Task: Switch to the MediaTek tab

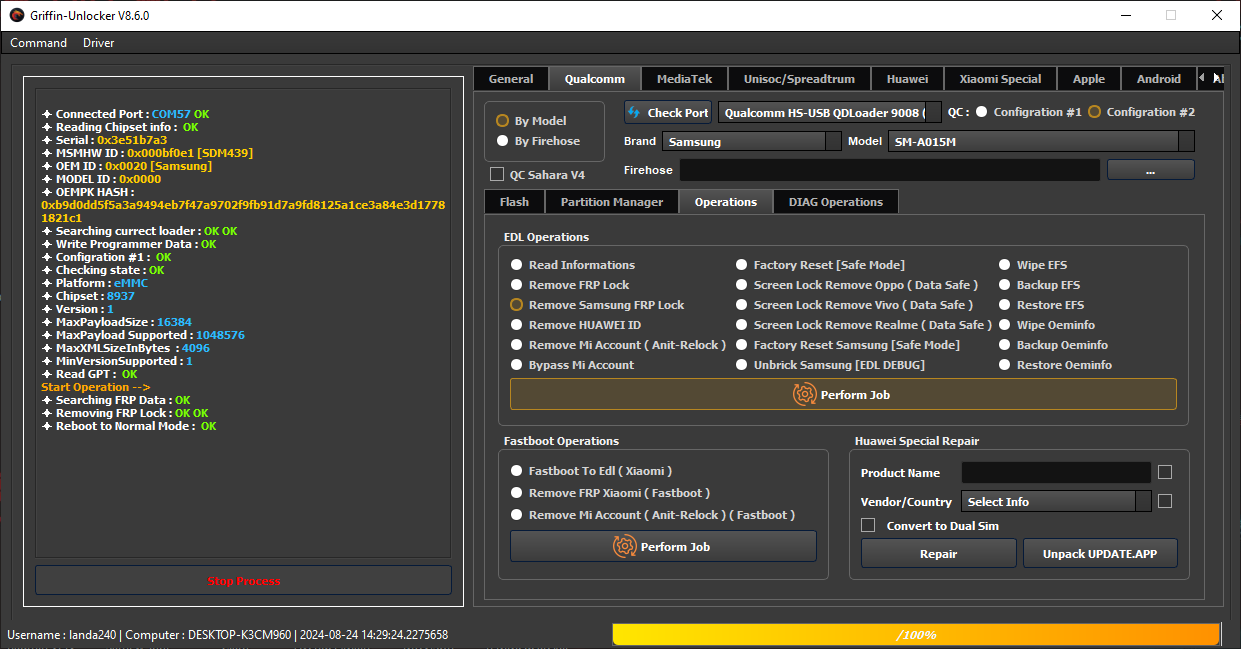Action: tap(684, 79)
